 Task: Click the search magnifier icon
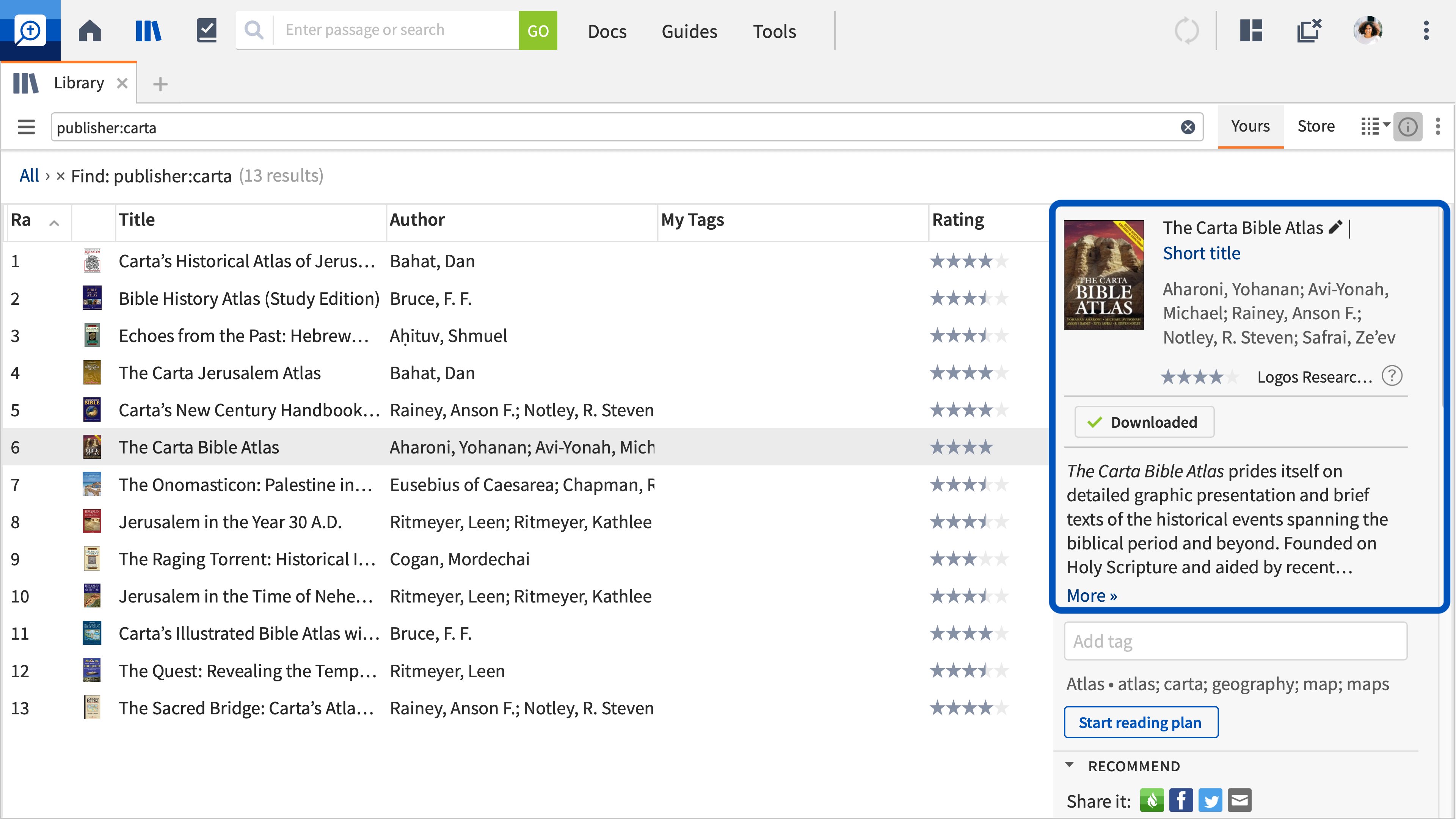coord(254,30)
